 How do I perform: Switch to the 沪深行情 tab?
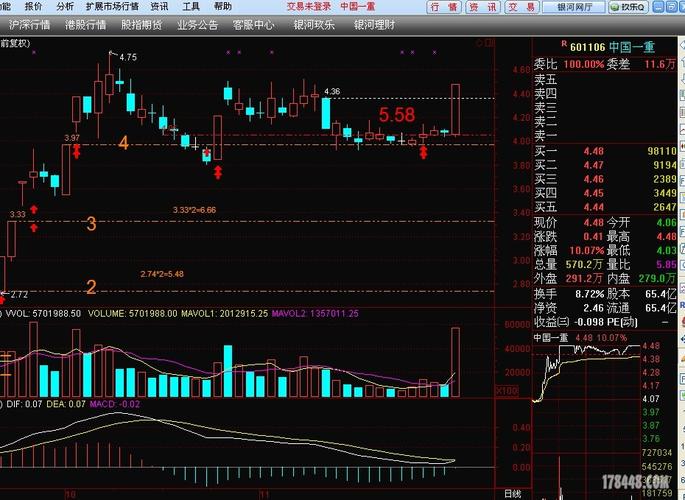pos(29,25)
